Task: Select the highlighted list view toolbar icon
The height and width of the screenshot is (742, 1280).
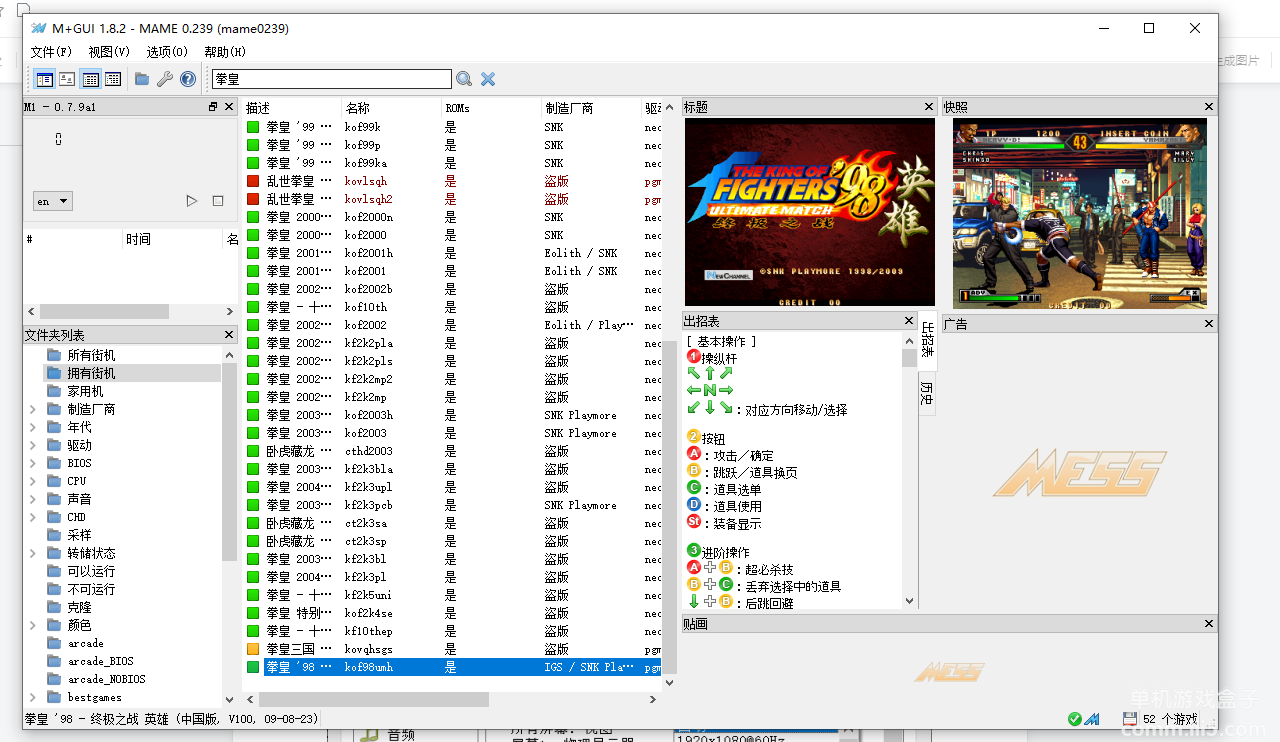Action: [91, 79]
